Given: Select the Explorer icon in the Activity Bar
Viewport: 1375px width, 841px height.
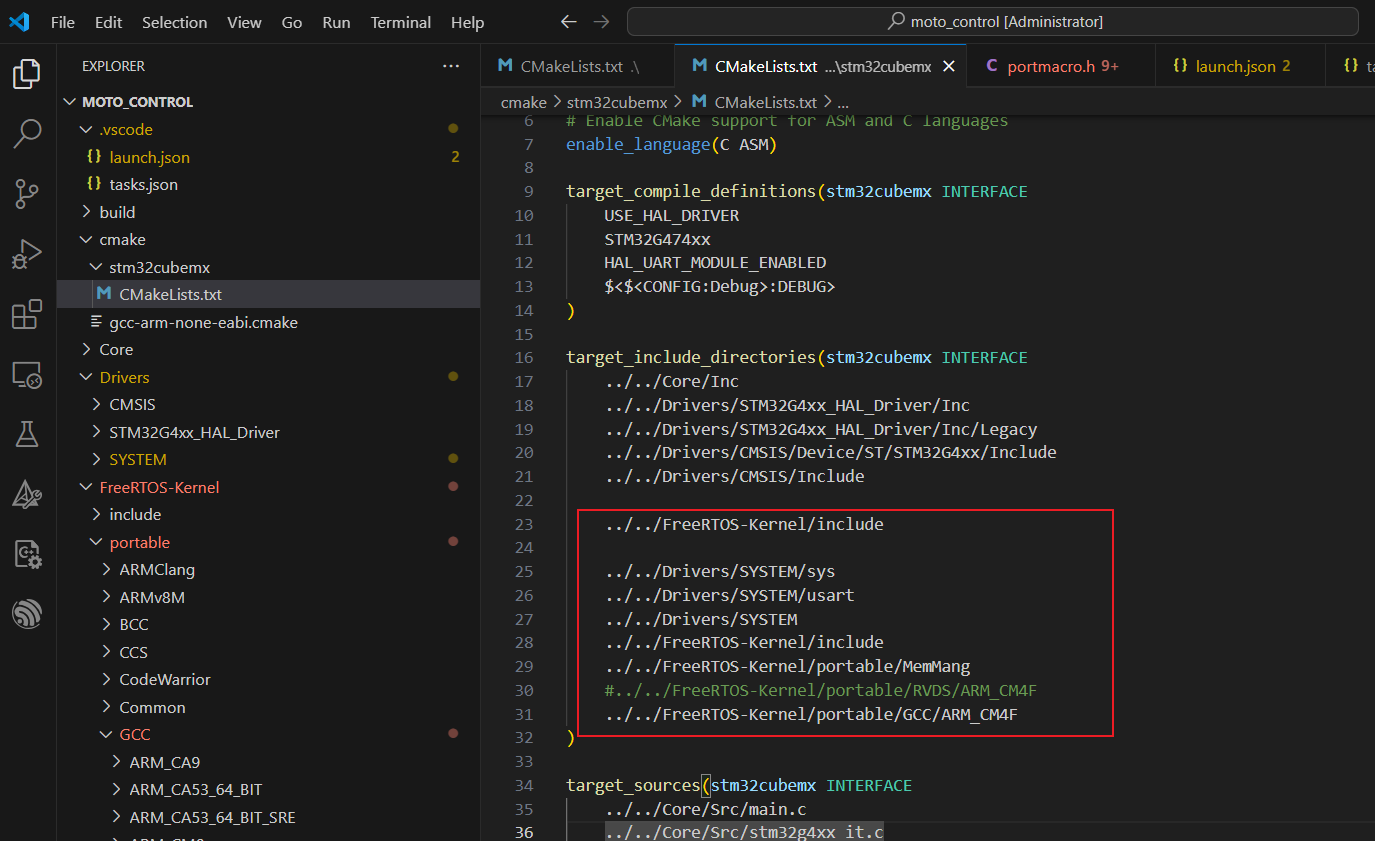Looking at the screenshot, I should pyautogui.click(x=27, y=74).
